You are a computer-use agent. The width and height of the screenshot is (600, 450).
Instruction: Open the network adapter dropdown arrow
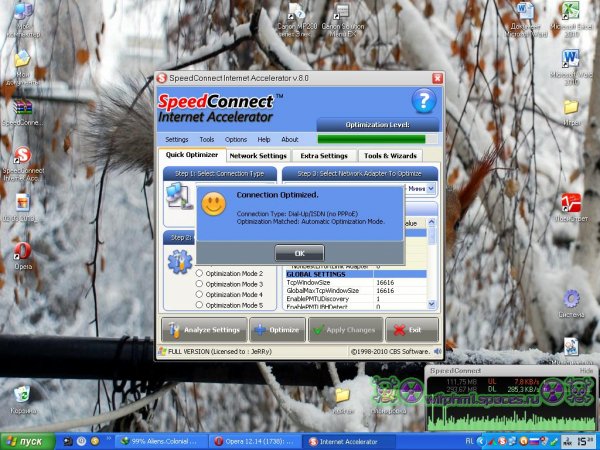[431, 188]
